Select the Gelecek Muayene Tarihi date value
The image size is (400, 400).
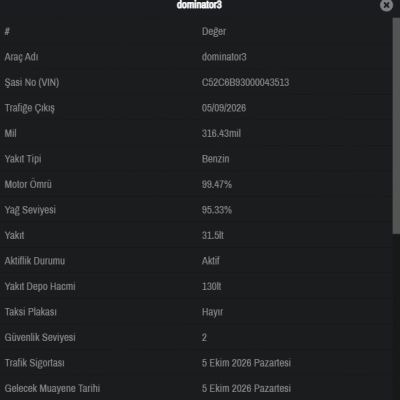[x=246, y=388]
